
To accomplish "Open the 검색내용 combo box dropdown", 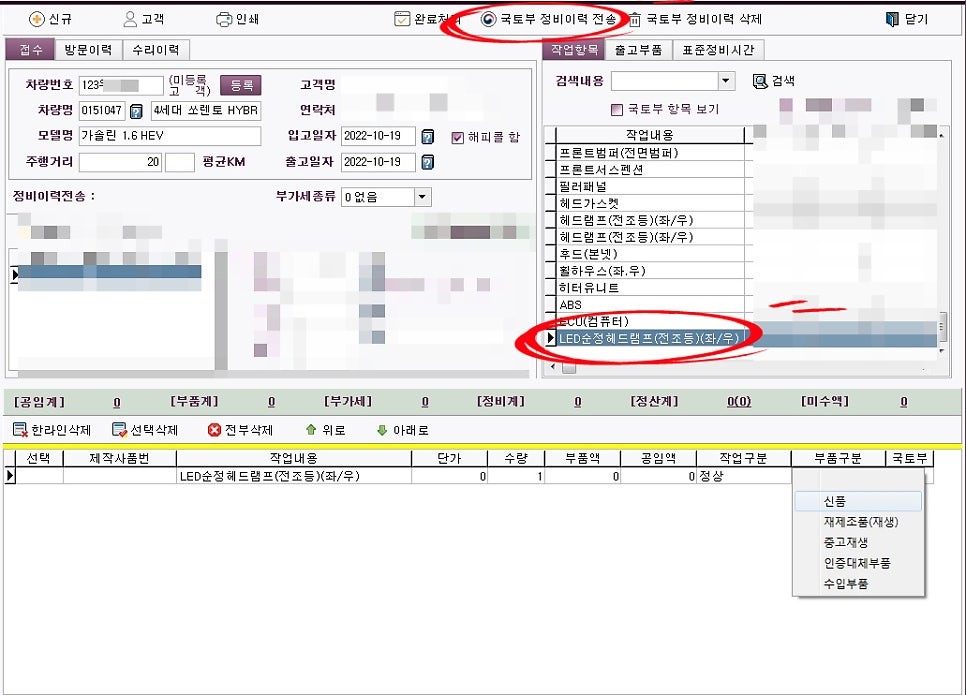I will (727, 81).
